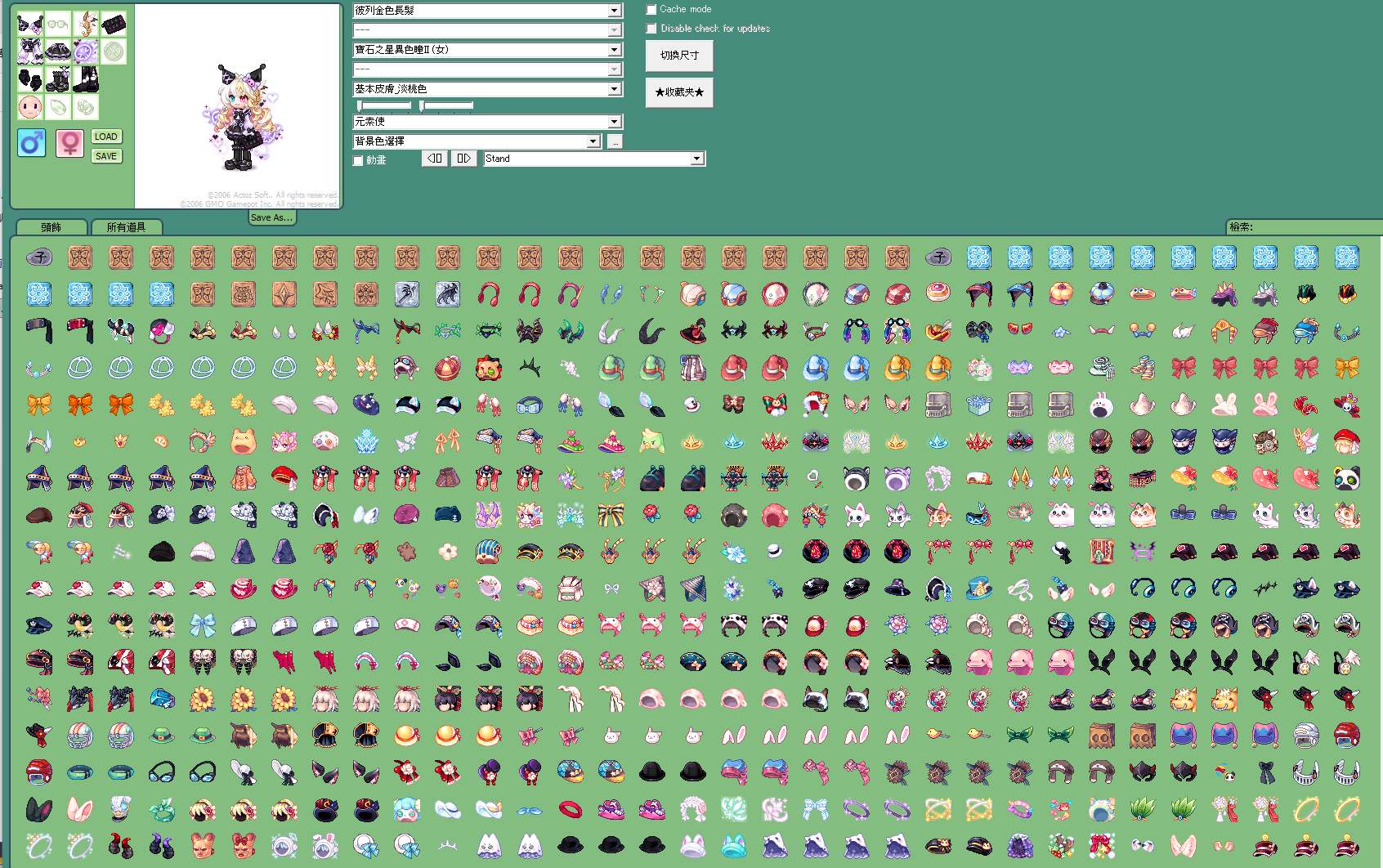This screenshot has width=1383, height=868.
Task: Open the Stand pose dropdown
Action: pos(594,159)
